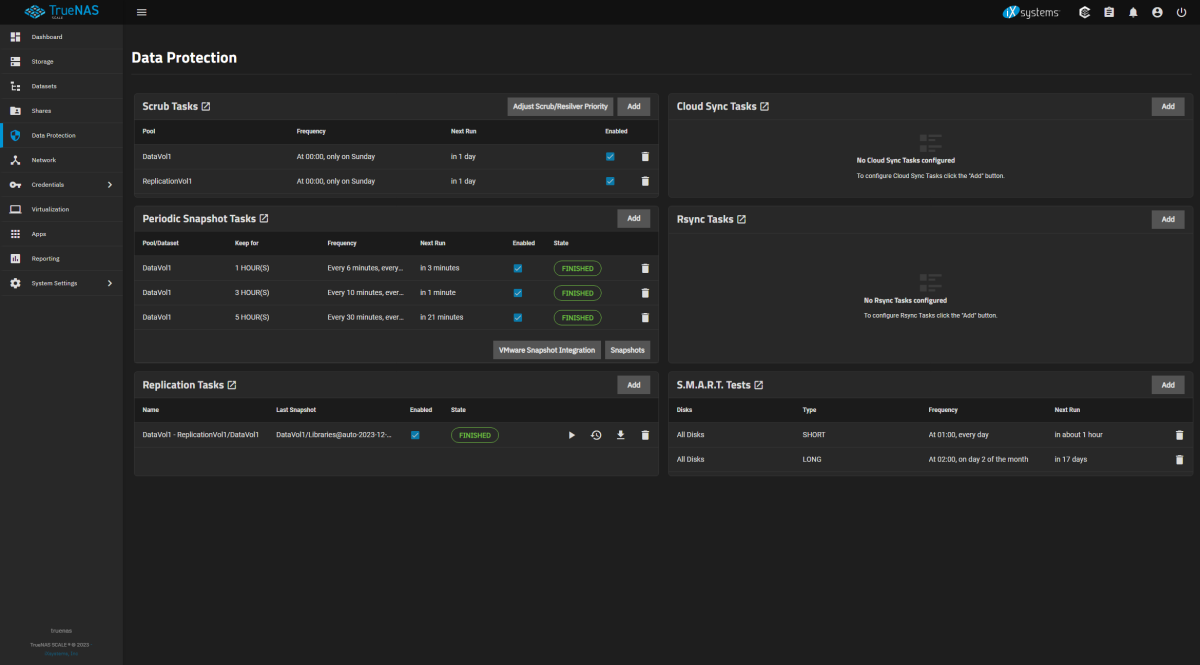Open the Alerts bell icon

(1133, 12)
